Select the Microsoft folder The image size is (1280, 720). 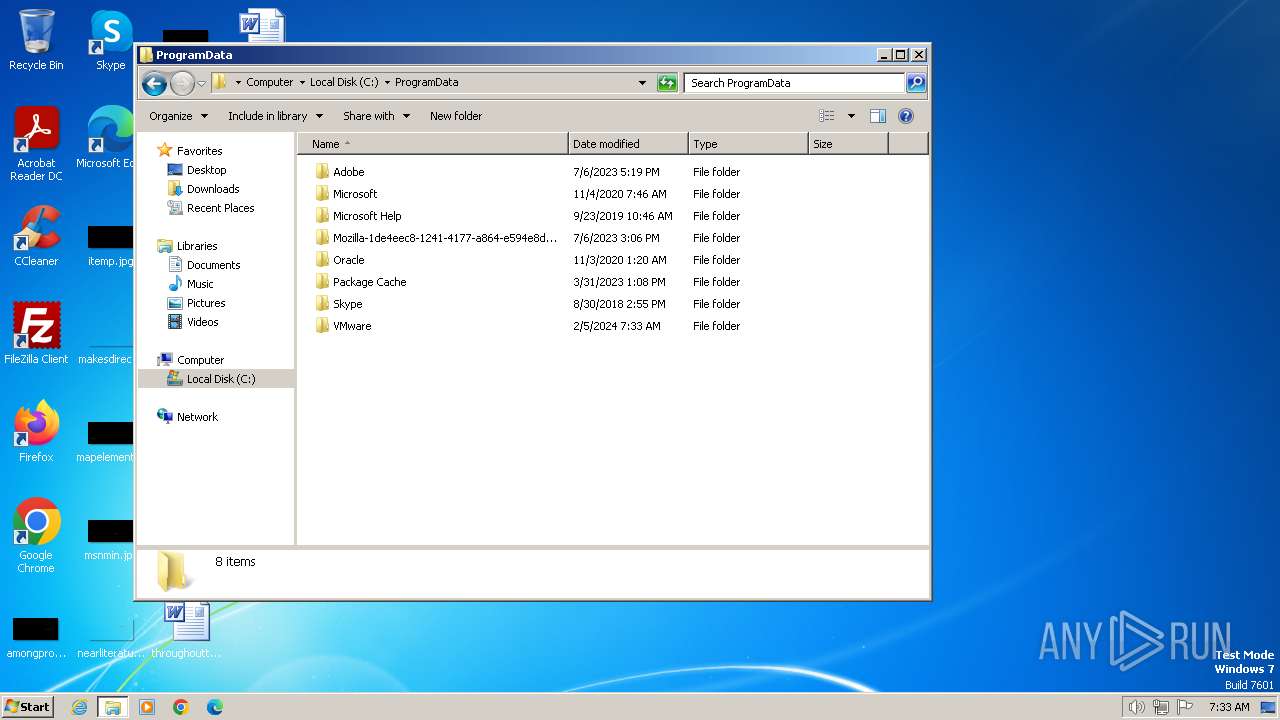click(x=355, y=194)
